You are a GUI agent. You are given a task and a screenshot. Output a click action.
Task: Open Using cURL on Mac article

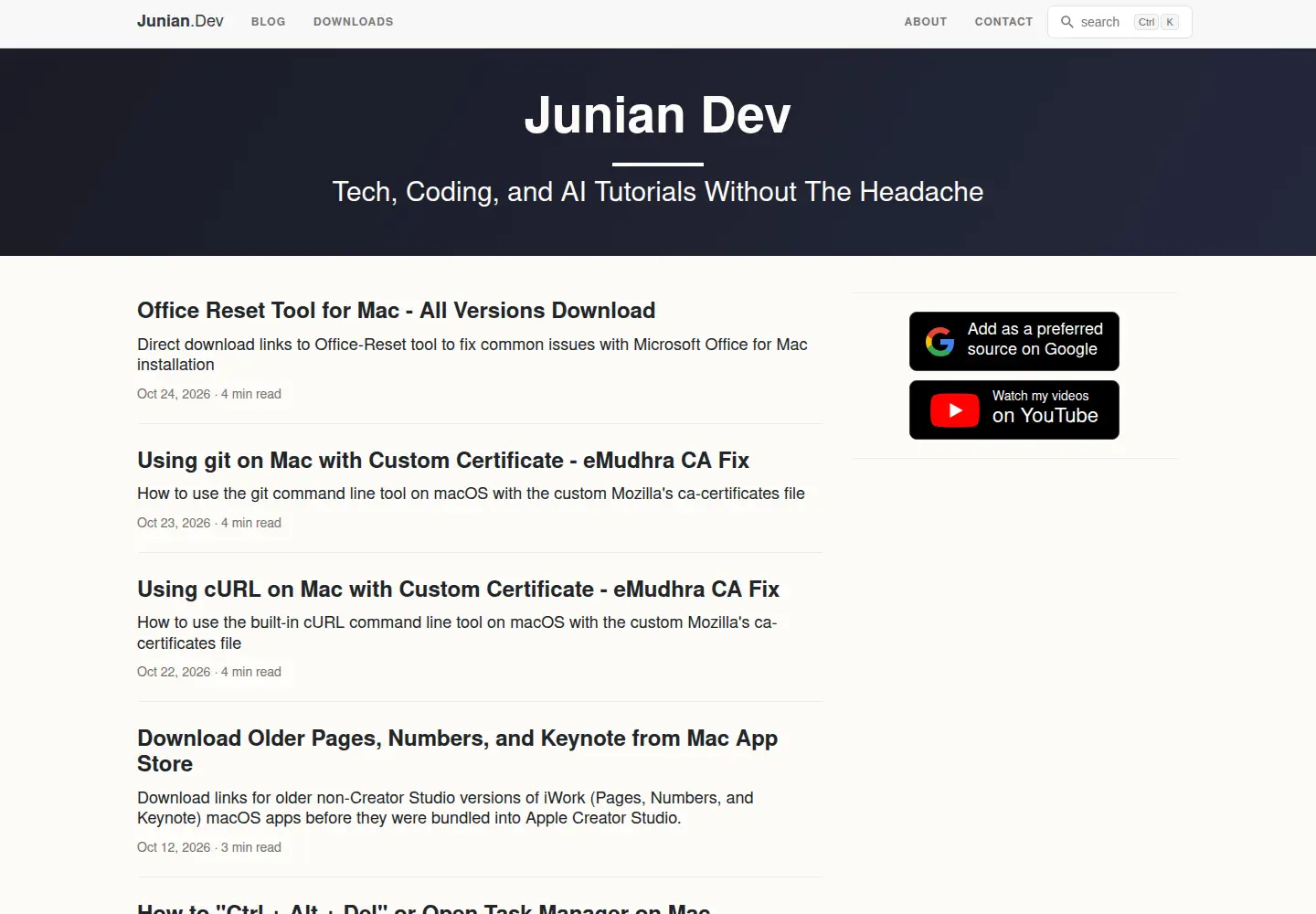coord(458,589)
